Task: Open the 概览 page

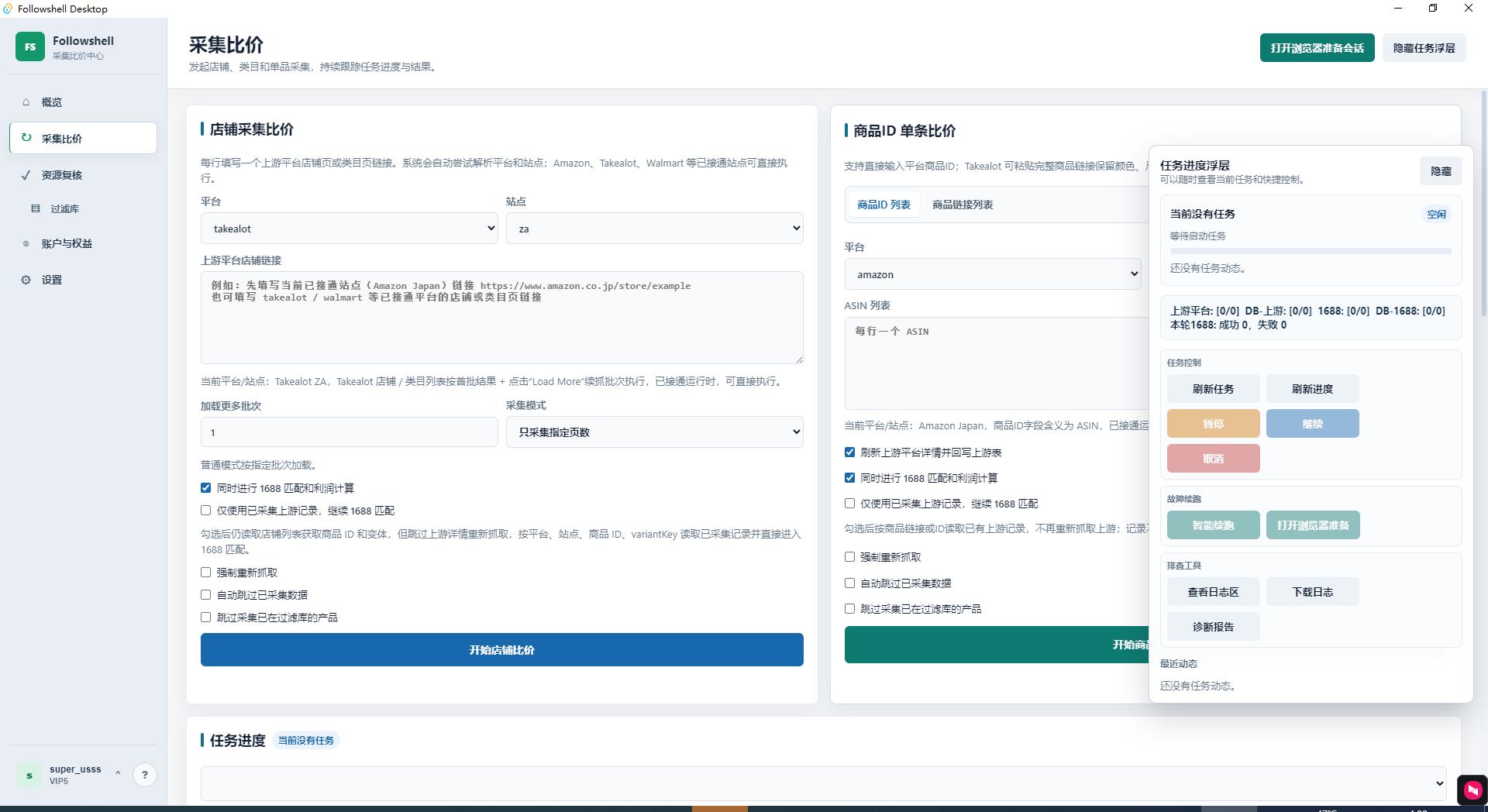Action: 83,101
